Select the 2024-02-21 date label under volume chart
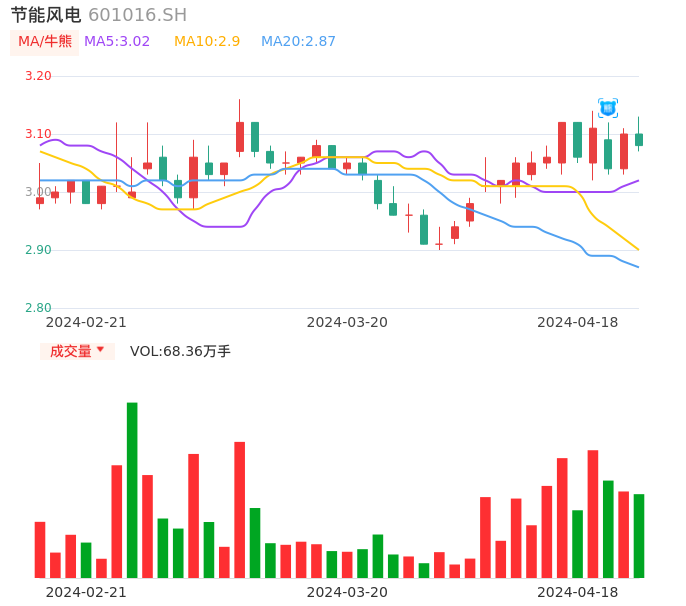Image resolution: width=686 pixels, height=606 pixels. (86, 592)
